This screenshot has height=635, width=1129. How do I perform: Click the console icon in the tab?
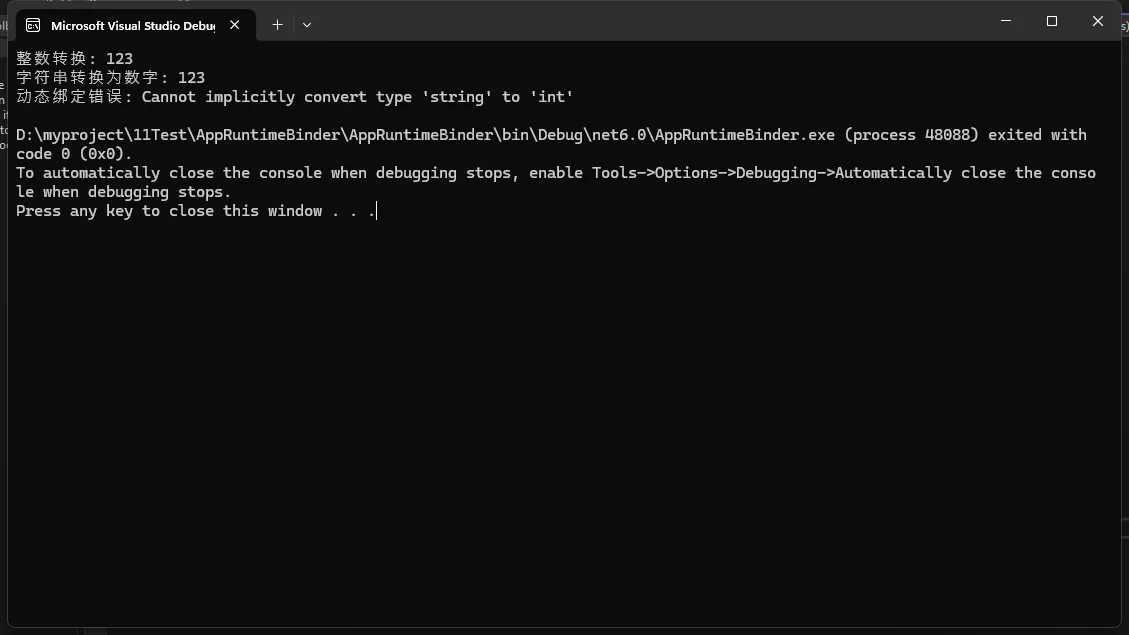point(33,25)
